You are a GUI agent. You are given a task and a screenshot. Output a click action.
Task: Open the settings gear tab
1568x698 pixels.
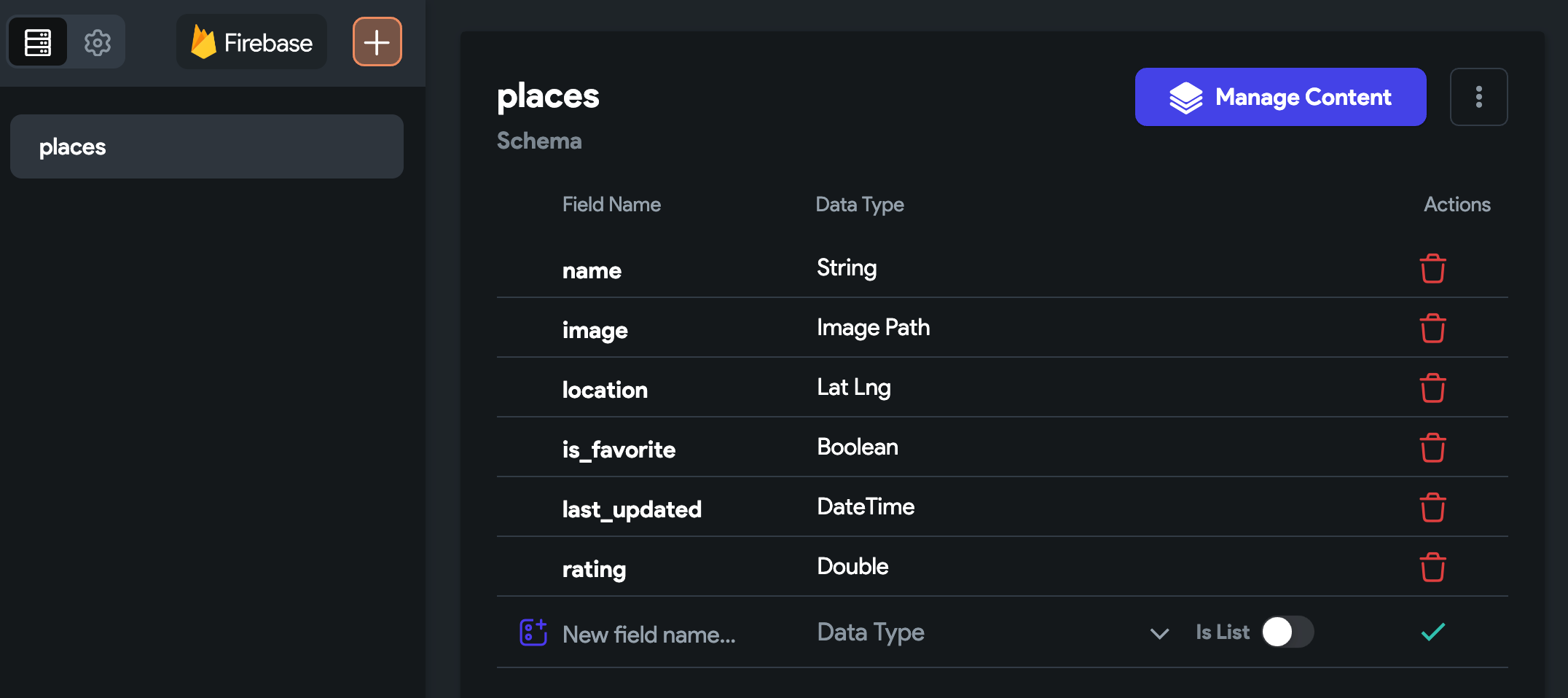click(x=97, y=43)
